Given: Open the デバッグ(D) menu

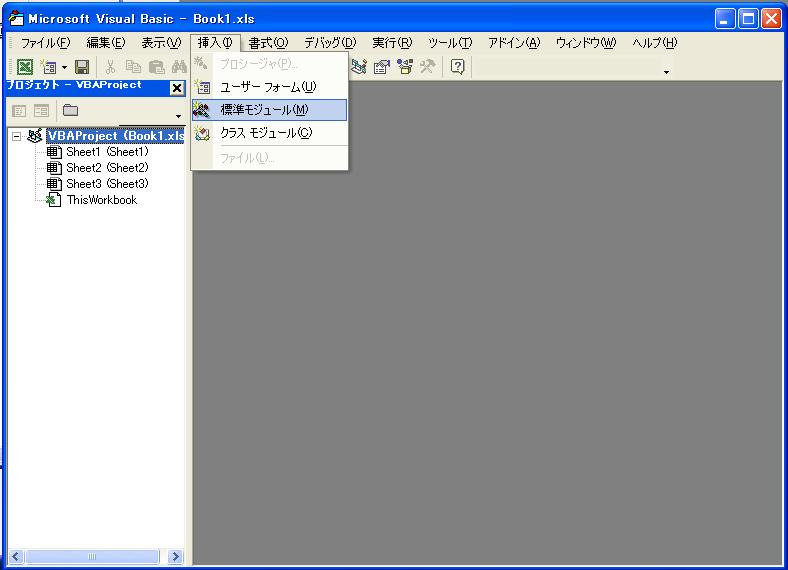Looking at the screenshot, I should pos(330,43).
